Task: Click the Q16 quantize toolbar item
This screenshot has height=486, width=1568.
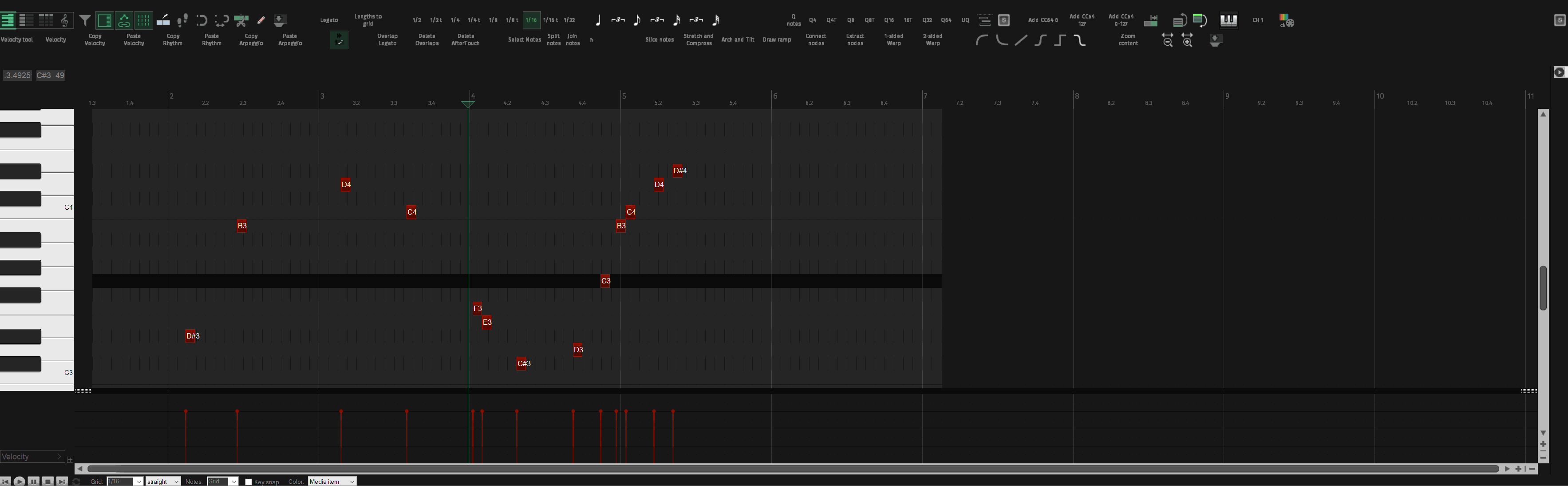Action: 889,20
